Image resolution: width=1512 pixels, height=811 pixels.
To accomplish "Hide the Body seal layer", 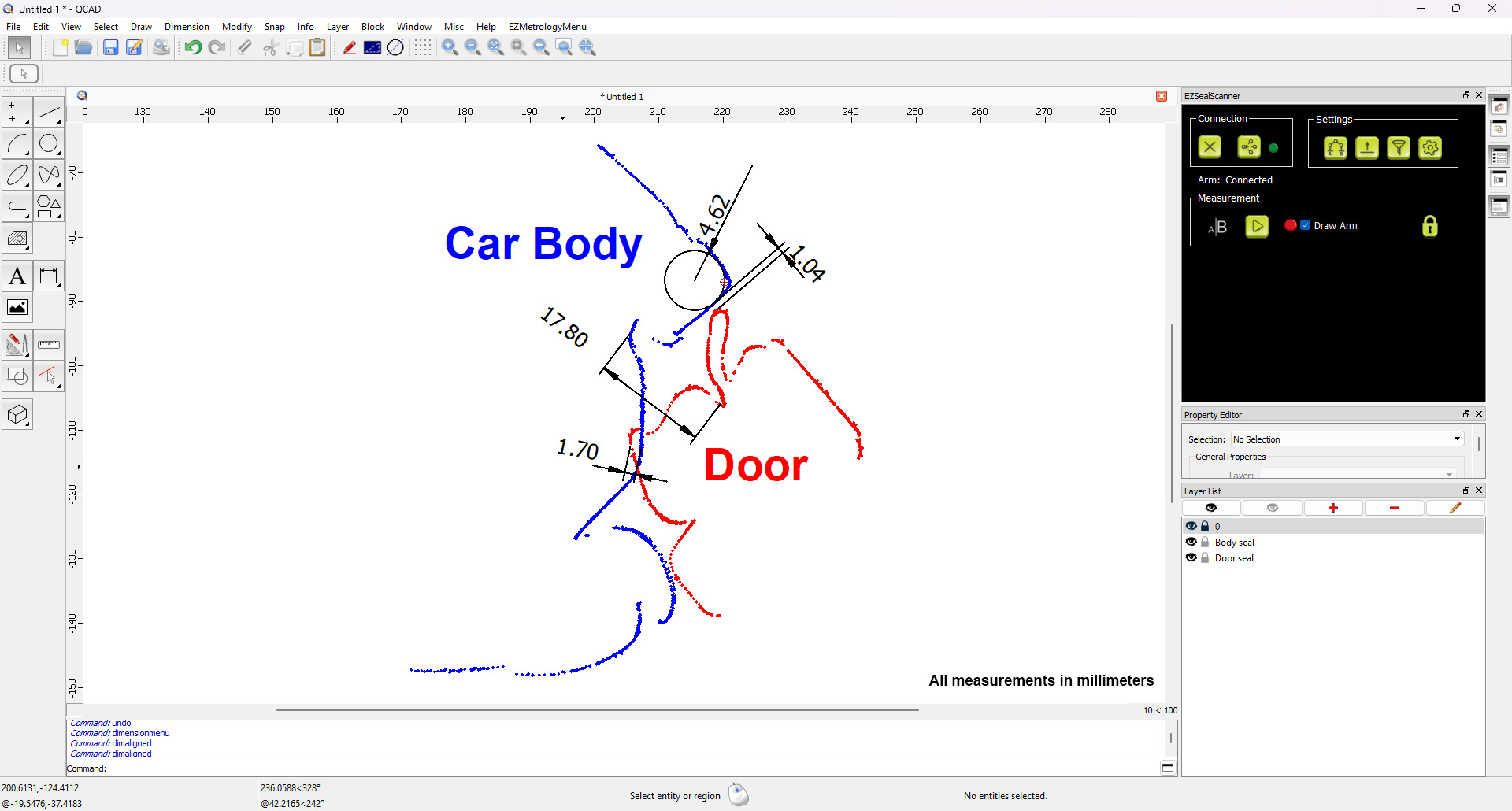I will pyautogui.click(x=1191, y=542).
